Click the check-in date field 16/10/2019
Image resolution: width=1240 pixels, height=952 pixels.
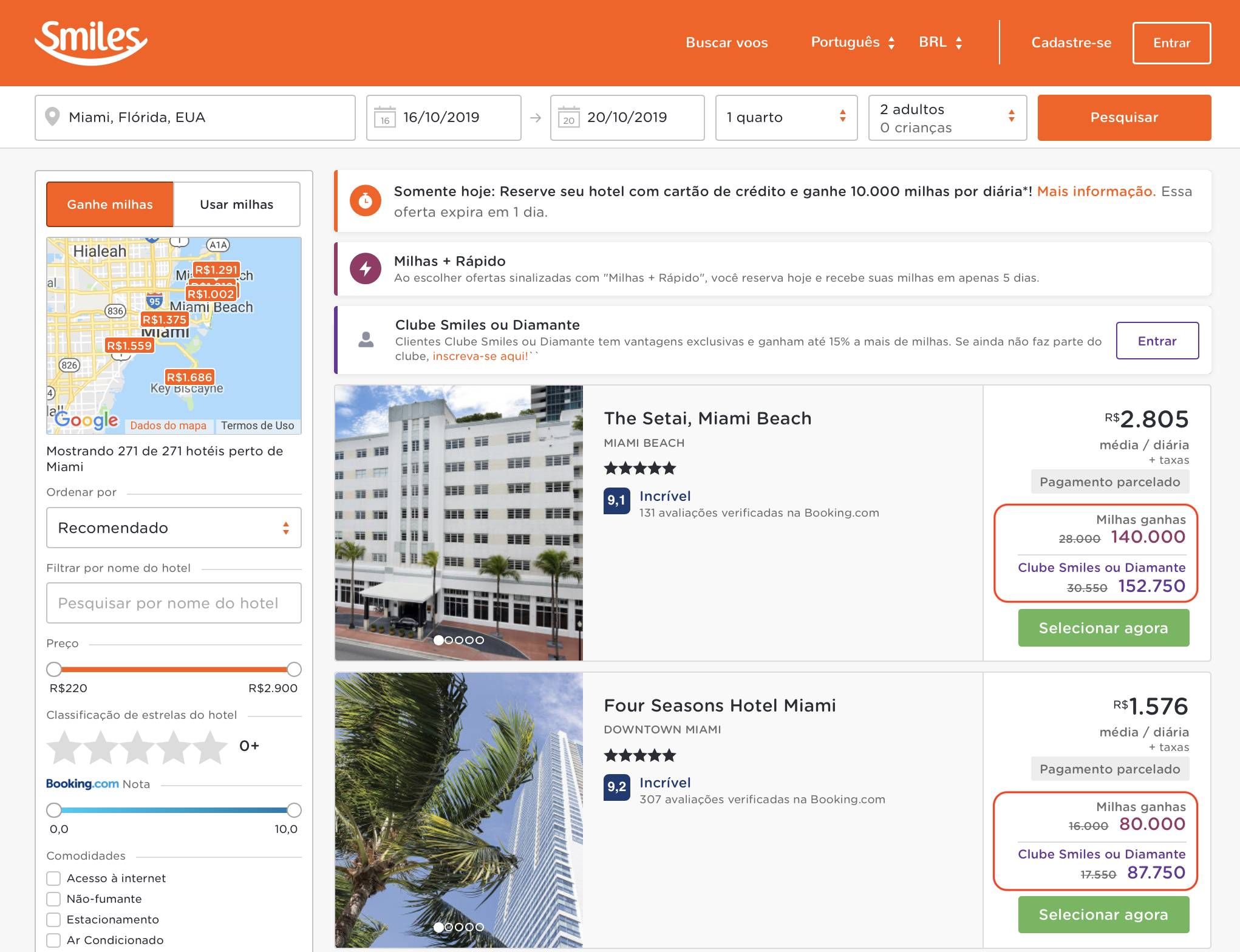coord(444,117)
